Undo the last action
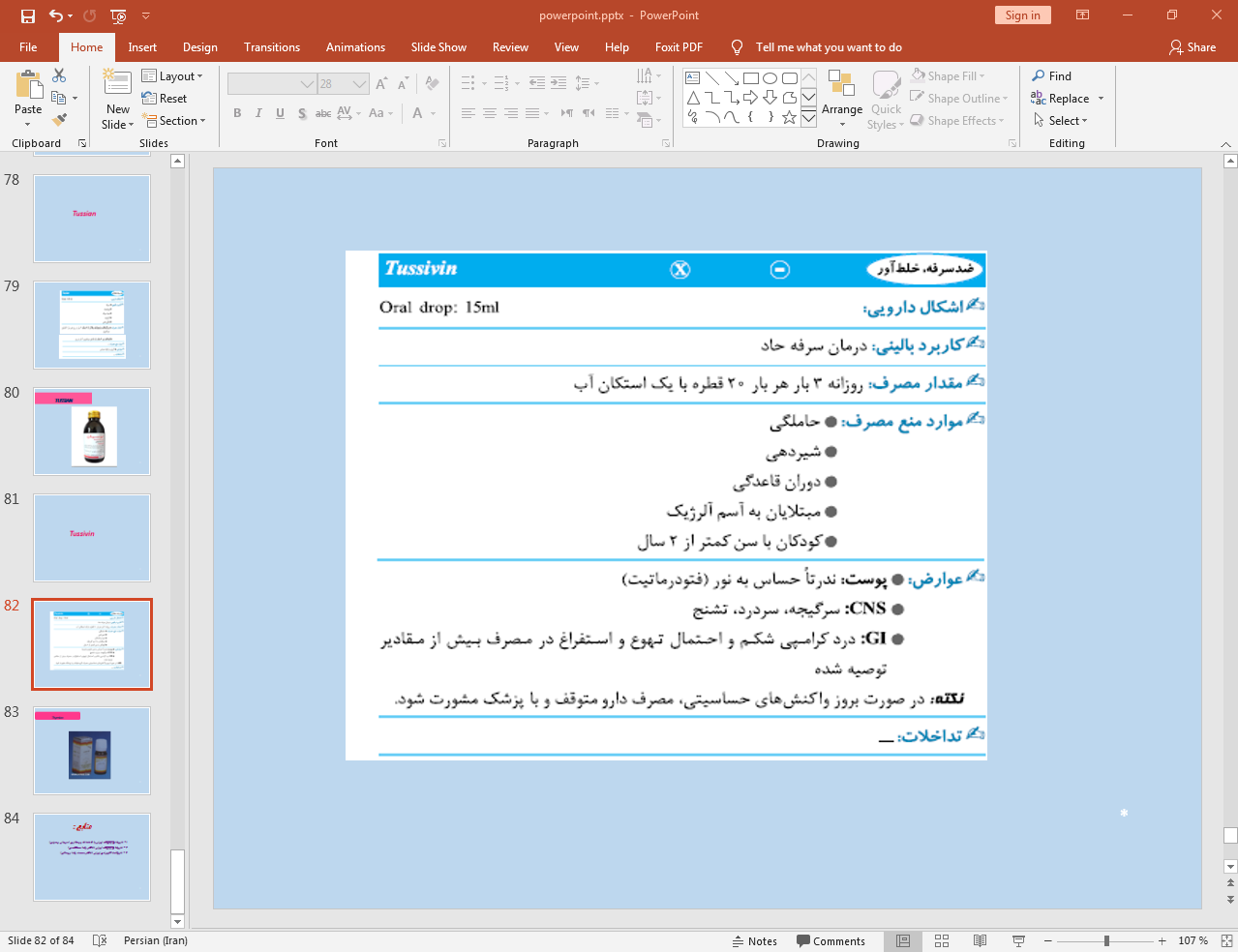The width and height of the screenshot is (1238, 952). (56, 15)
